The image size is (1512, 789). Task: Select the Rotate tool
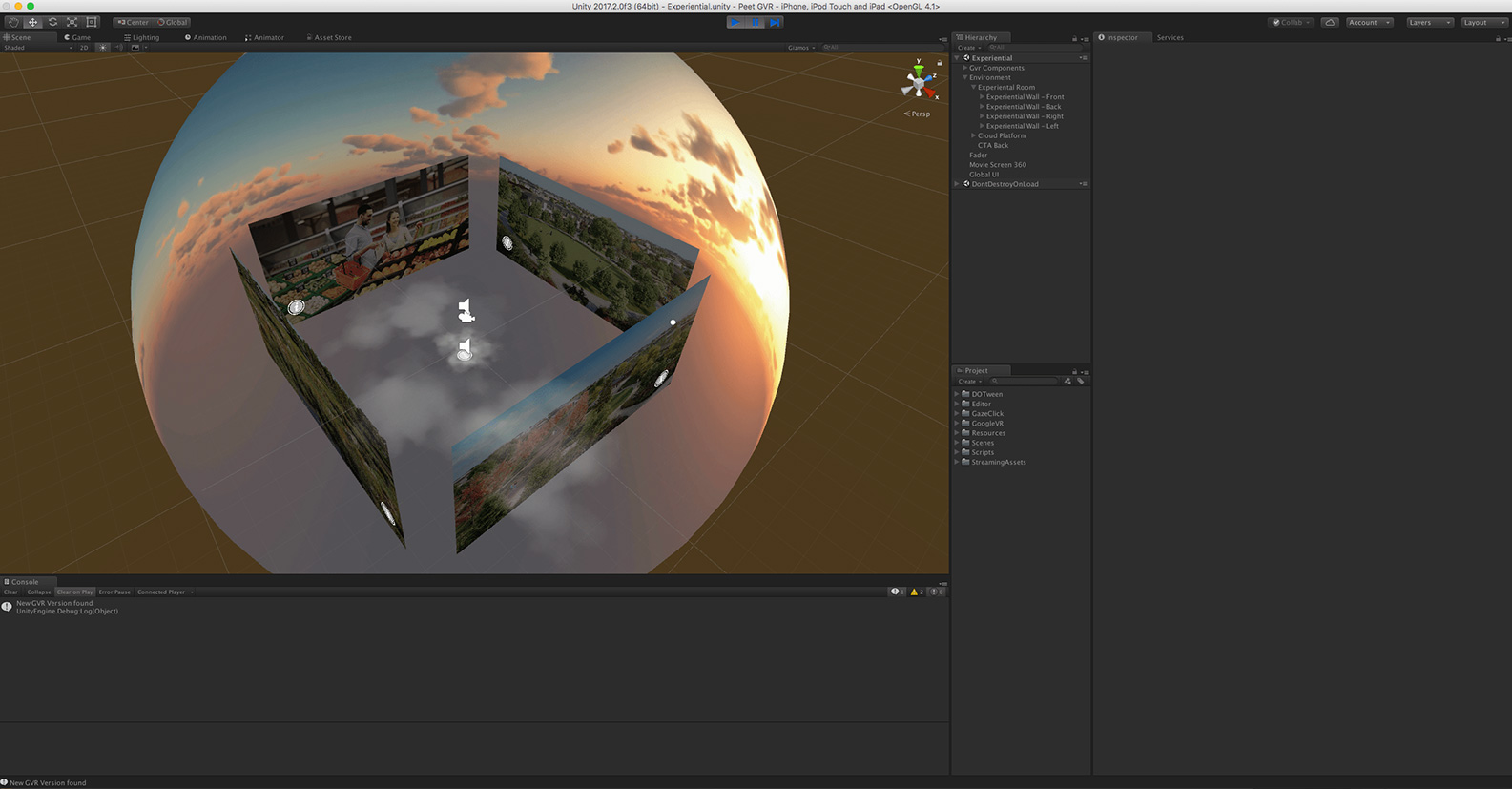coord(52,22)
